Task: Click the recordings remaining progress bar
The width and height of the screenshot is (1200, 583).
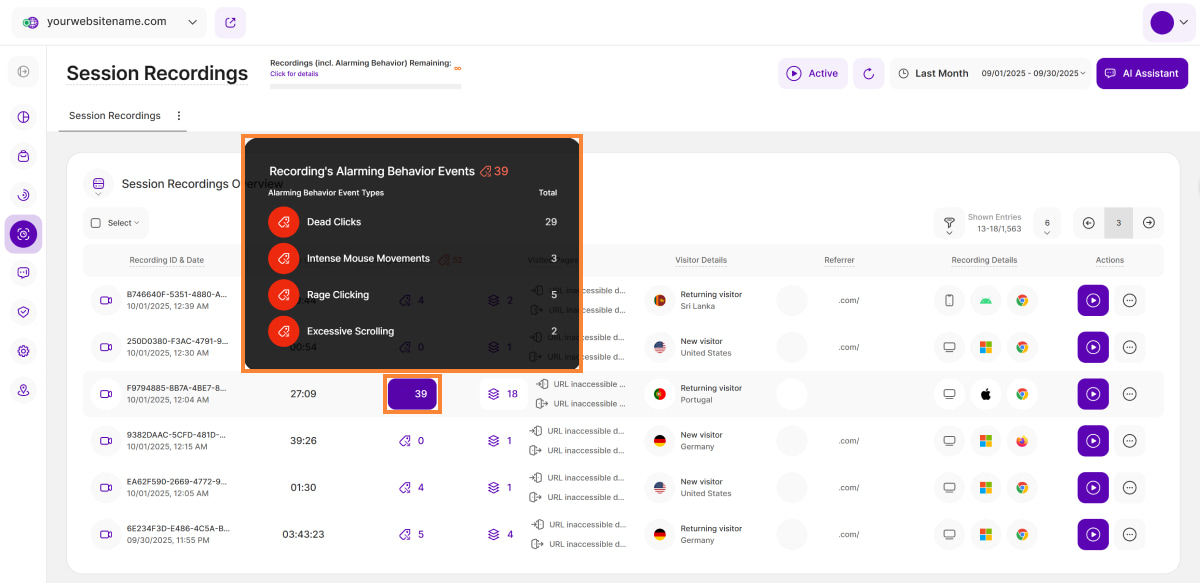Action: click(x=365, y=86)
